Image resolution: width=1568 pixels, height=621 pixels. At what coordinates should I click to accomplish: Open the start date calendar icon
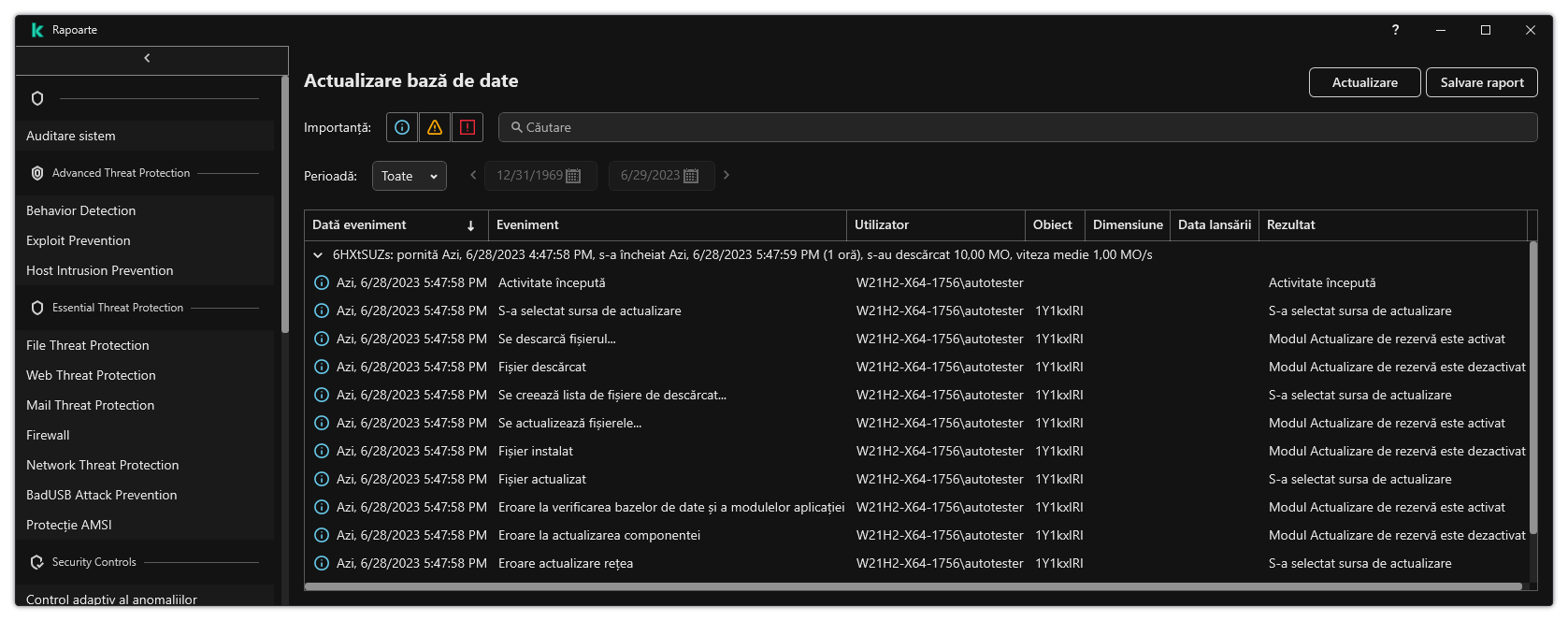(x=574, y=176)
